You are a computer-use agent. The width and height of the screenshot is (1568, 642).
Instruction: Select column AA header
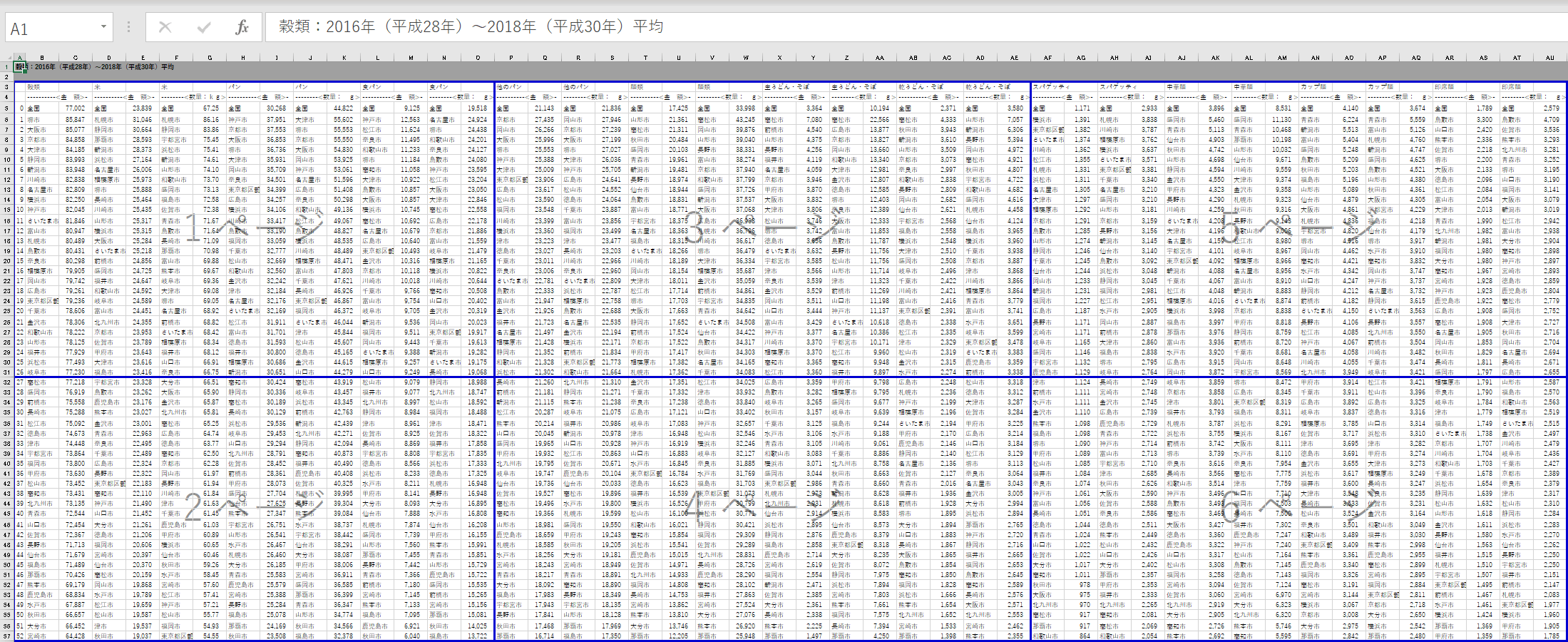click(x=880, y=58)
